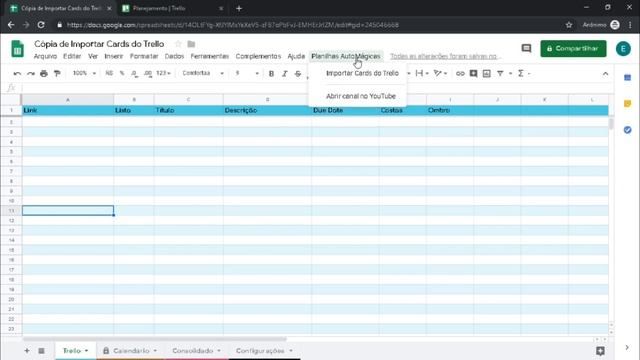Click the Functions sigma icon

(x=521, y=73)
